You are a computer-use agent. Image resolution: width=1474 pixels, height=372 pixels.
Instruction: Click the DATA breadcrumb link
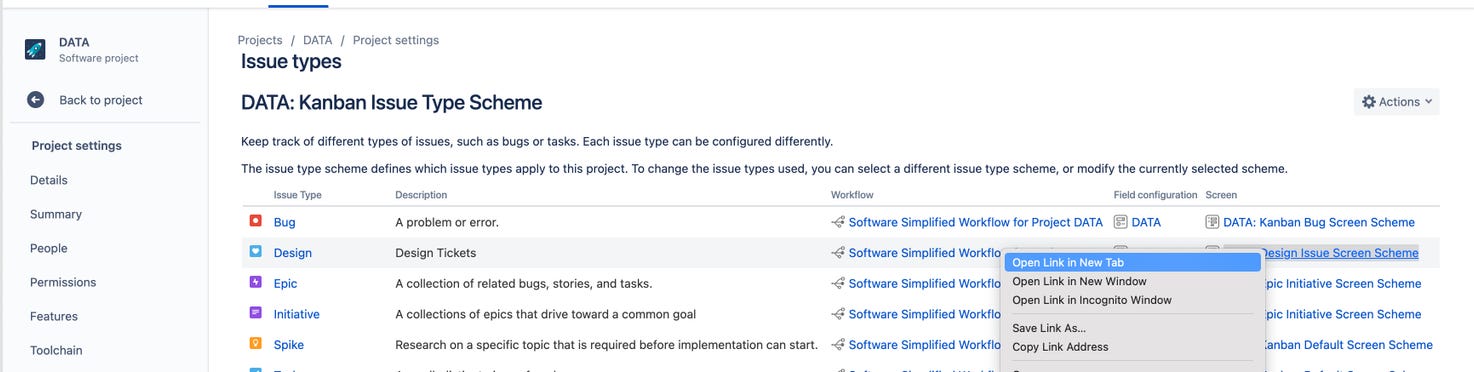[x=318, y=40]
